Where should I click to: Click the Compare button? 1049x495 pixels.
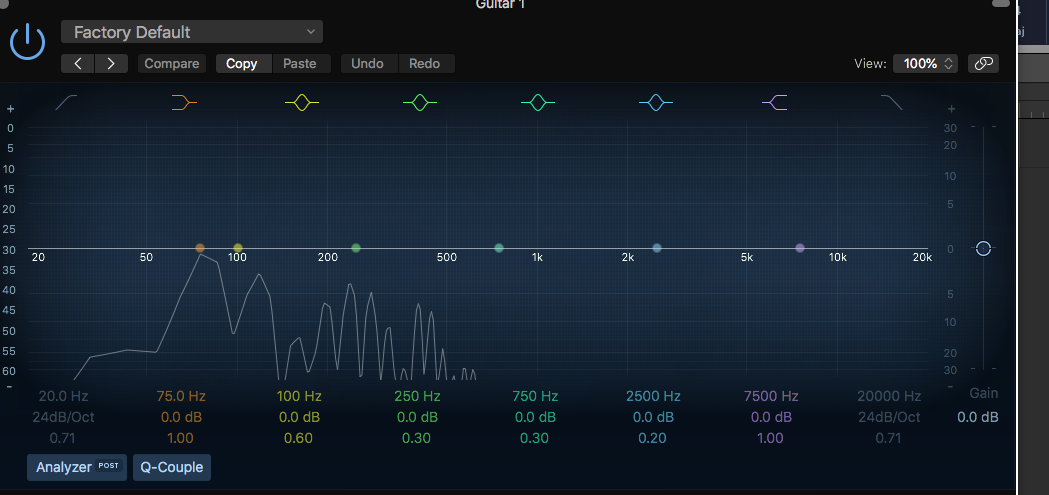[172, 64]
